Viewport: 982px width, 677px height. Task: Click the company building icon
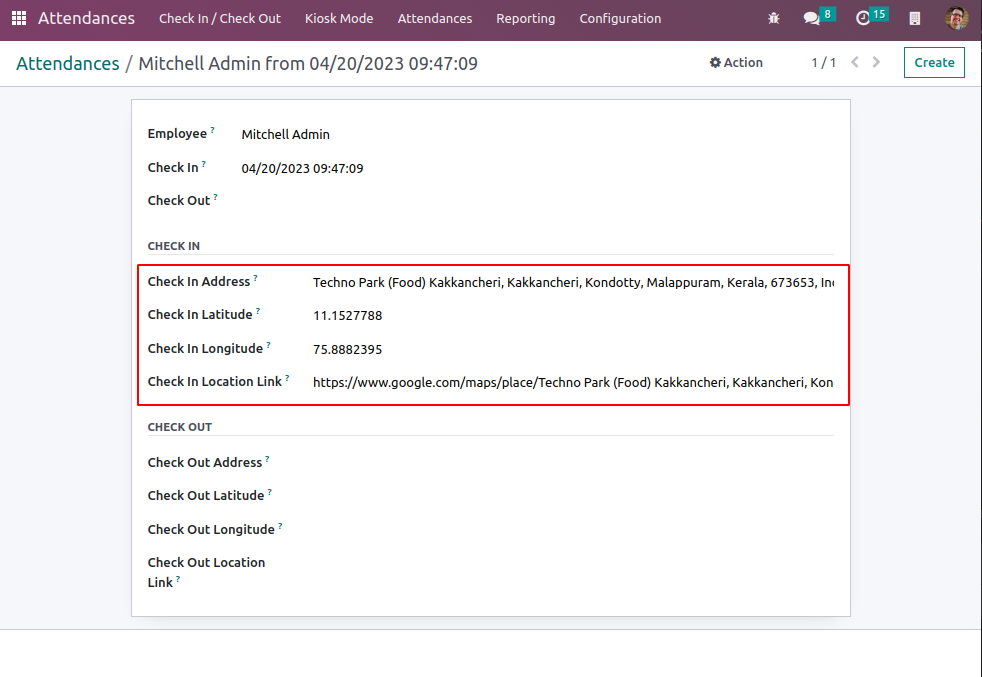[x=914, y=18]
